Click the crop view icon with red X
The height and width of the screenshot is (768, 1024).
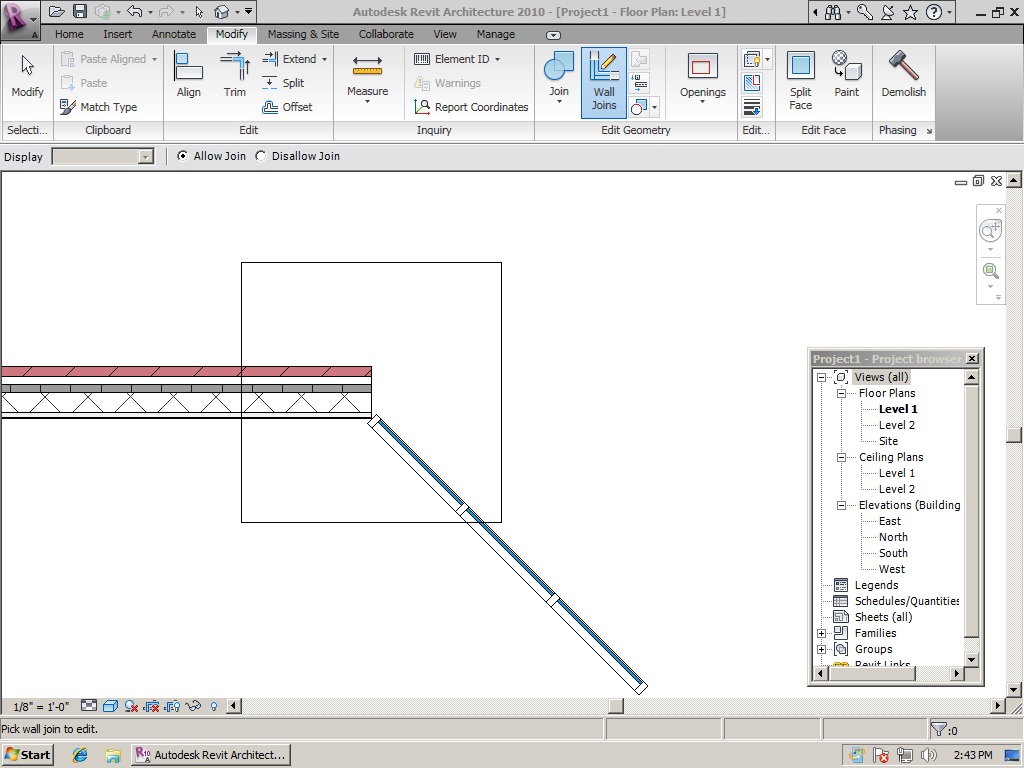coord(152,706)
